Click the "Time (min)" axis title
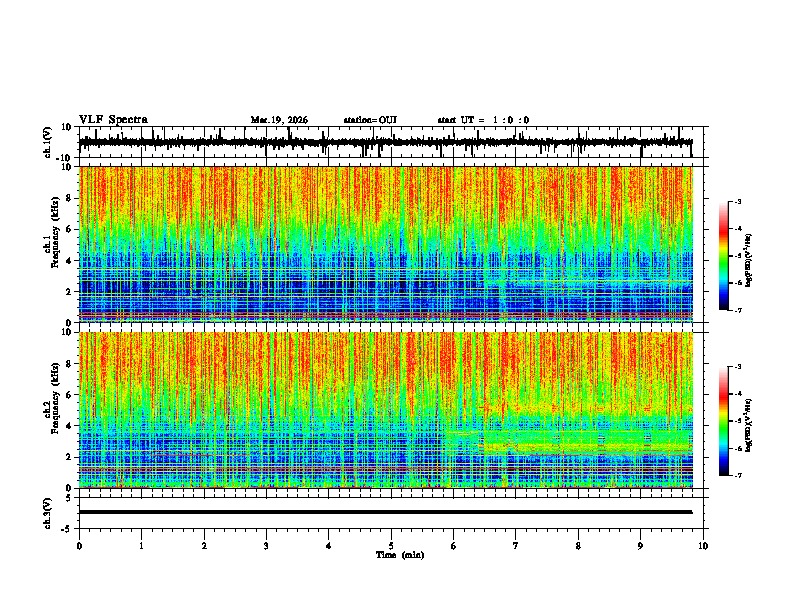This screenshot has width=792, height=612. [400, 555]
